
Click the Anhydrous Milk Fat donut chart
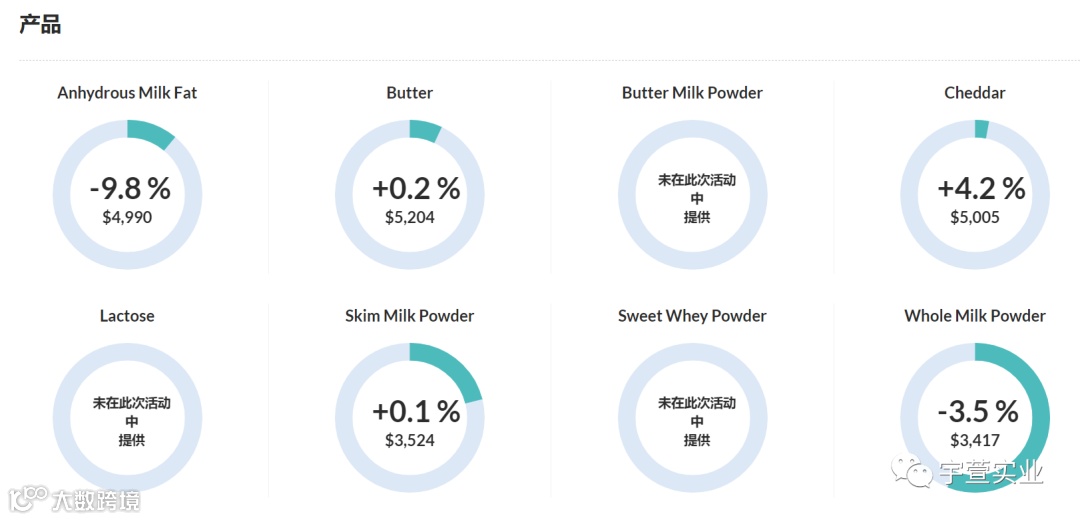127,194
